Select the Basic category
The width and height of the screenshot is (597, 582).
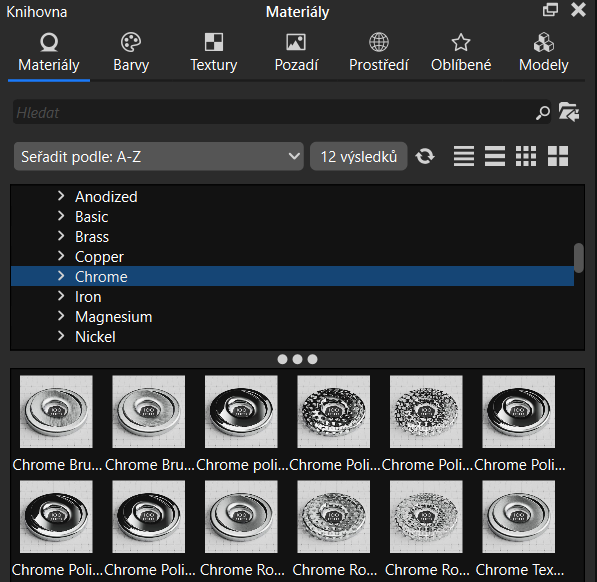92,217
